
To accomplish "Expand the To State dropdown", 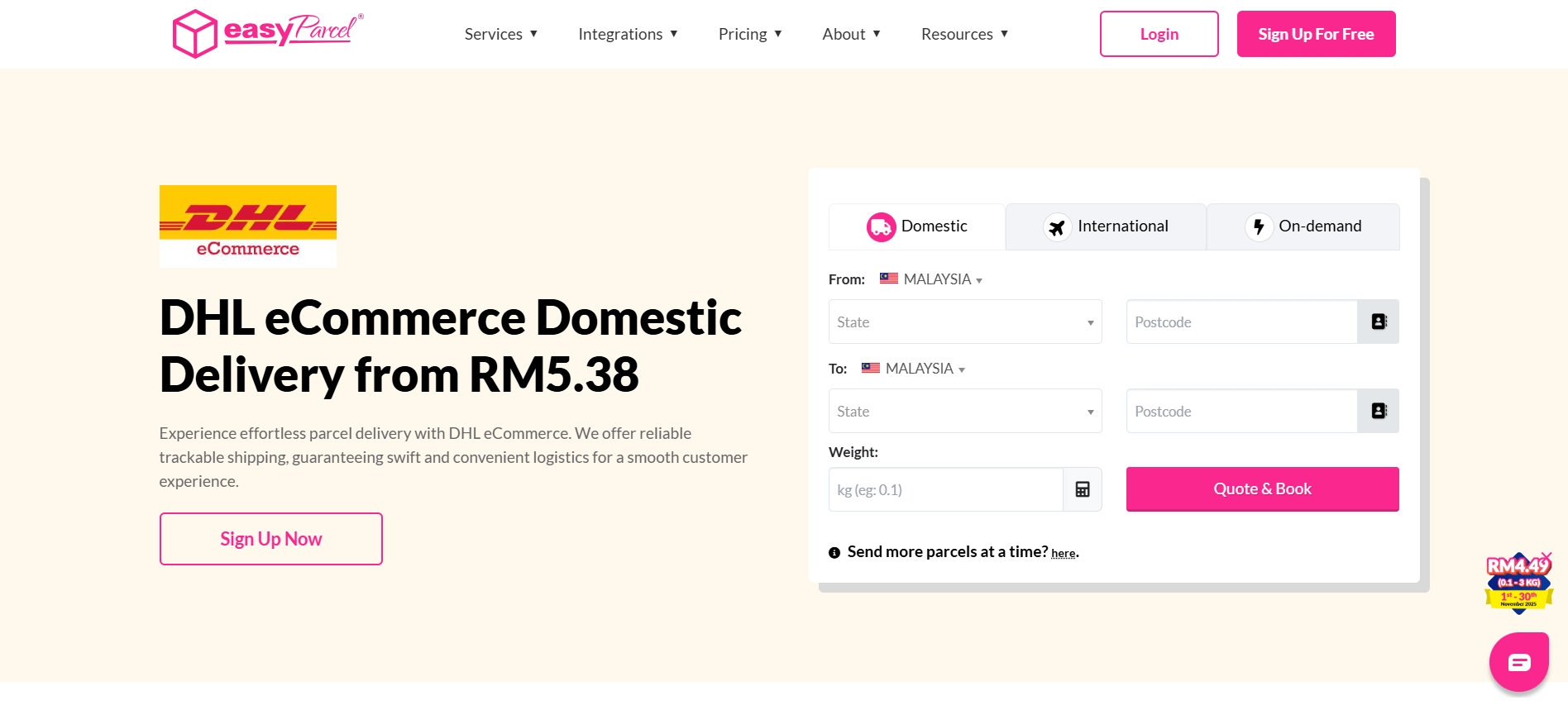I will pyautogui.click(x=964, y=411).
